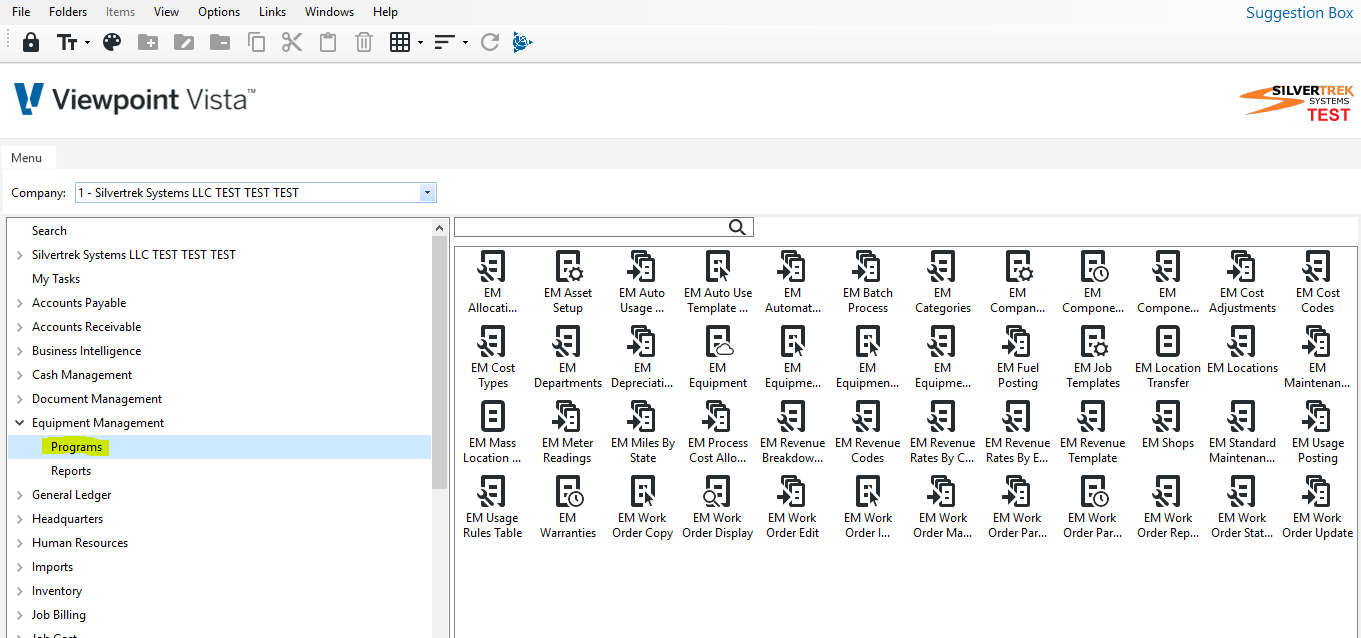The height and width of the screenshot is (638, 1361).
Task: Open the File menu
Action: (20, 12)
